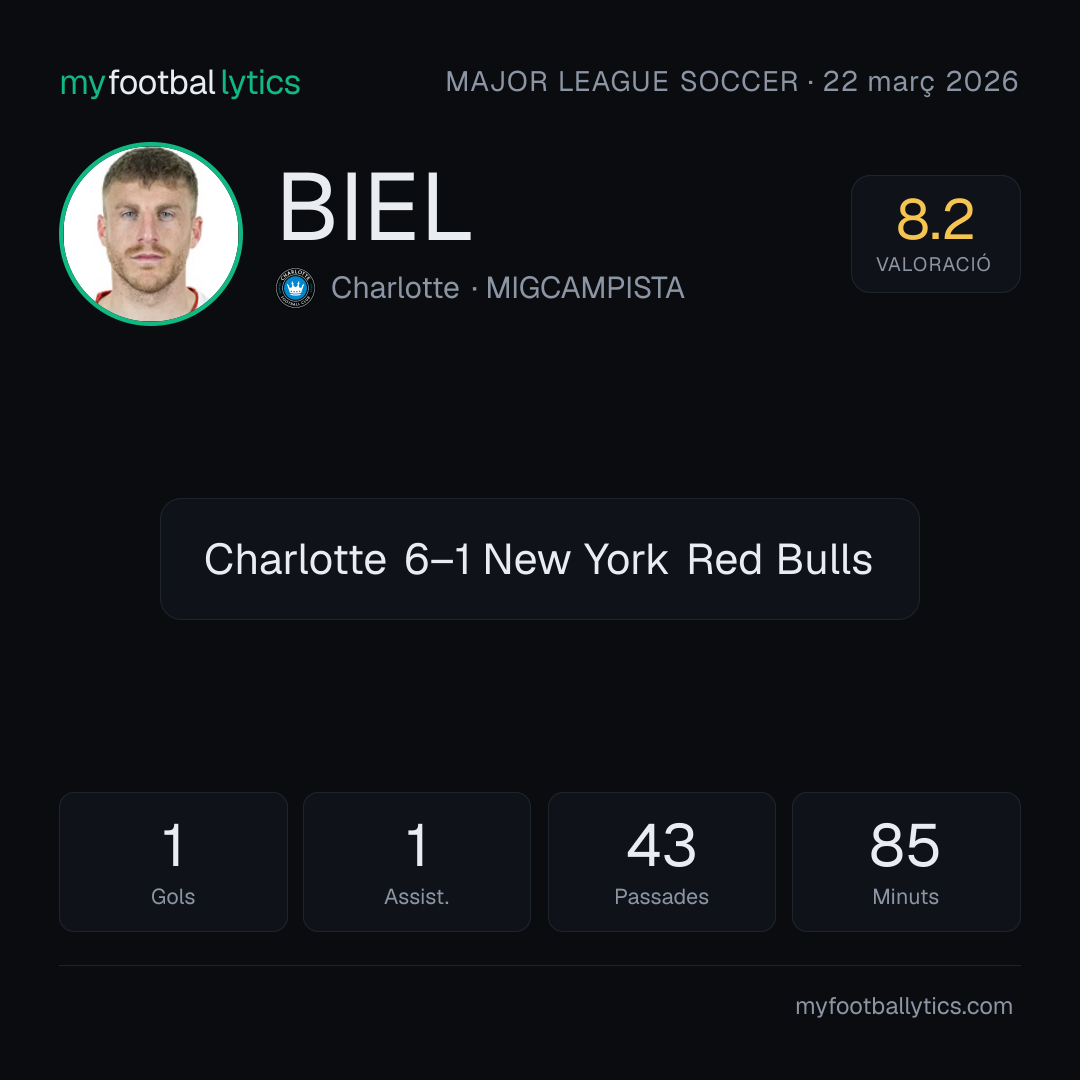Click the 22 març 2026 date
This screenshot has height=1080, width=1080.
[920, 82]
